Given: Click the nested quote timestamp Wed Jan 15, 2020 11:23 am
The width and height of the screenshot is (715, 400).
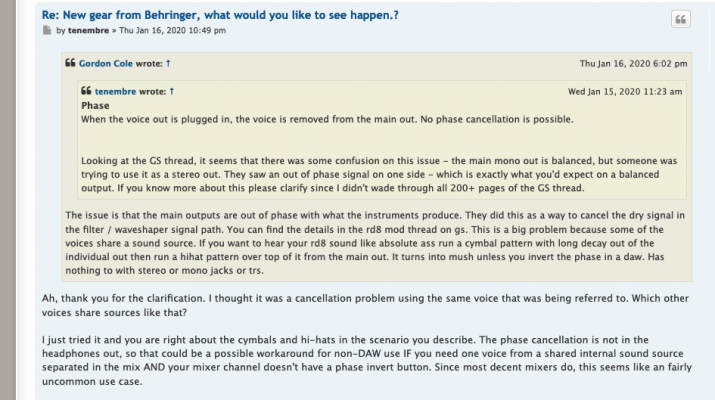Looking at the screenshot, I should [x=625, y=92].
